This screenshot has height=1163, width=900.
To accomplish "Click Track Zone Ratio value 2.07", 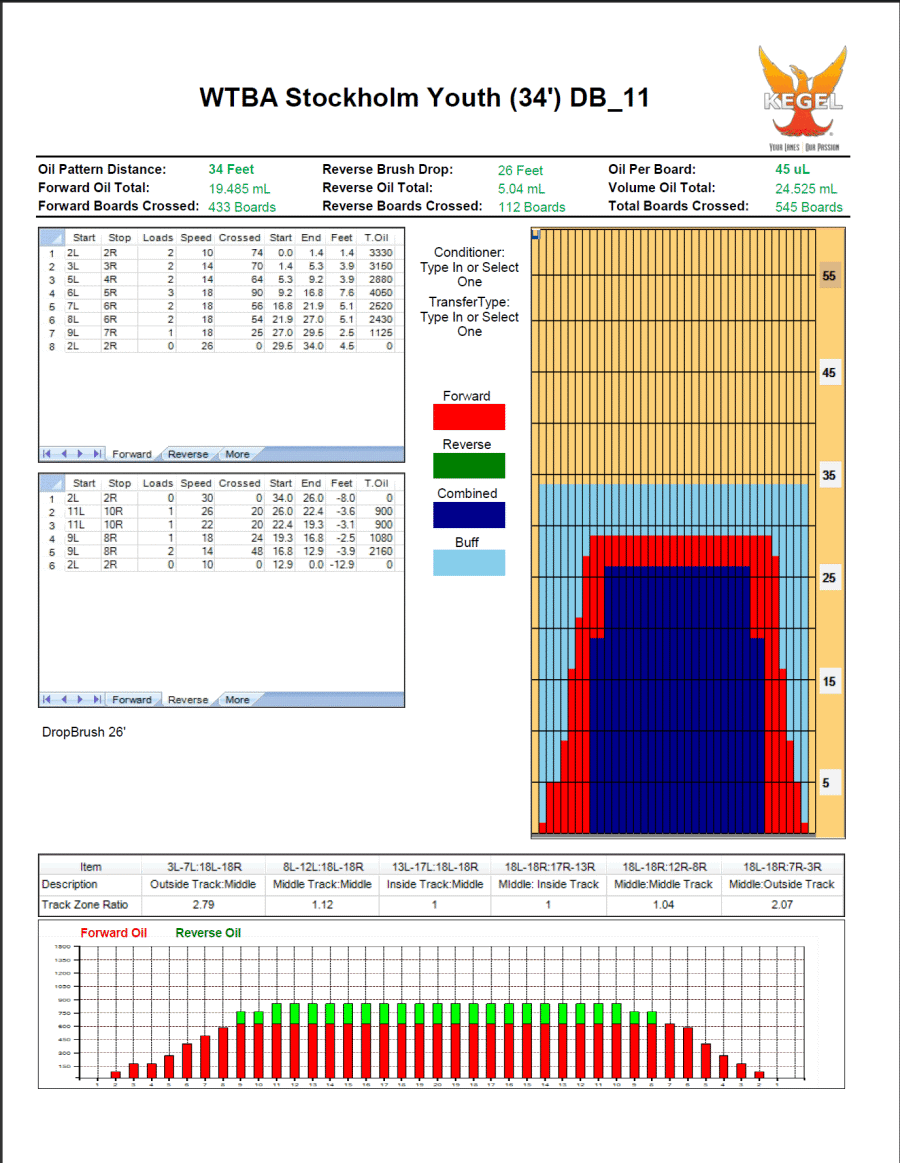I will tap(782, 905).
